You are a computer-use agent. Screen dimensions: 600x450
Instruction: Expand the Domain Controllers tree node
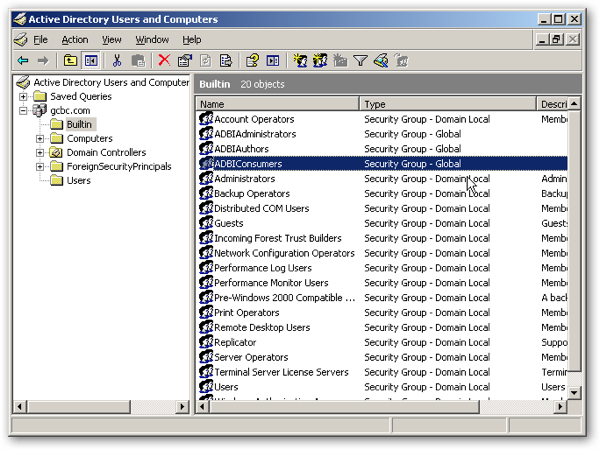(x=40, y=153)
